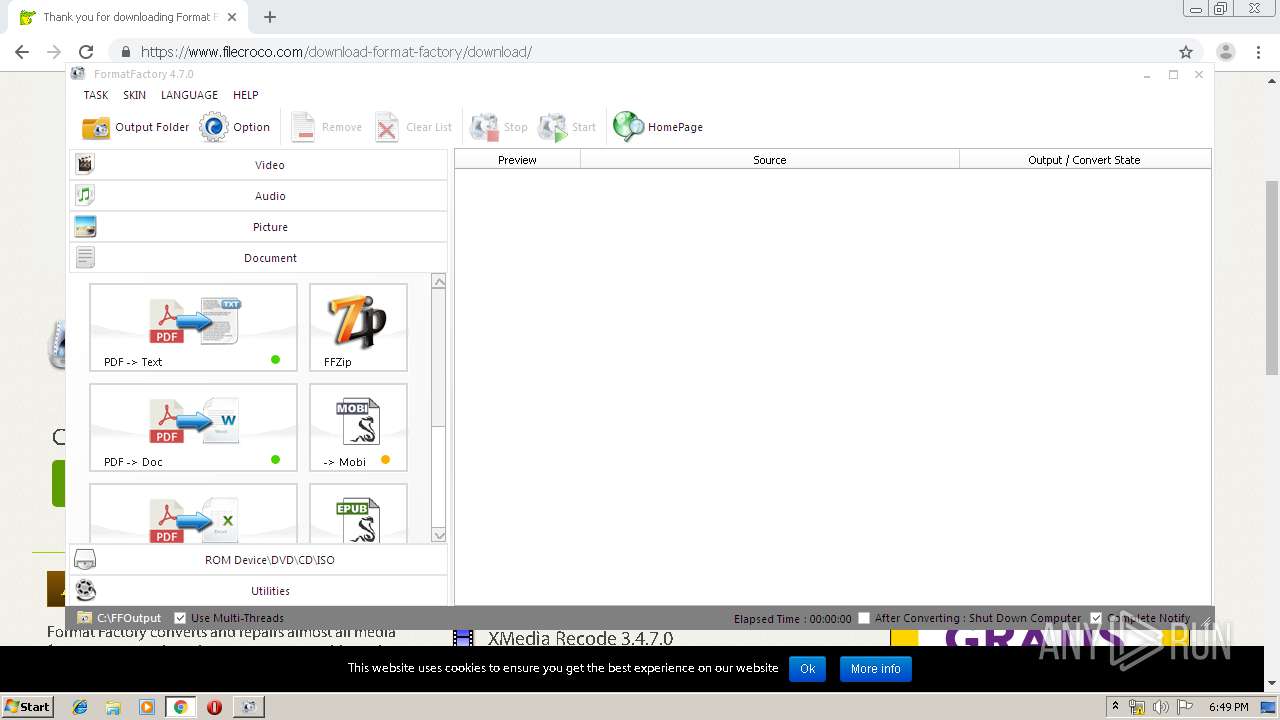Close the Format Factory download tab
1280x720 pixels.
[x=232, y=17]
